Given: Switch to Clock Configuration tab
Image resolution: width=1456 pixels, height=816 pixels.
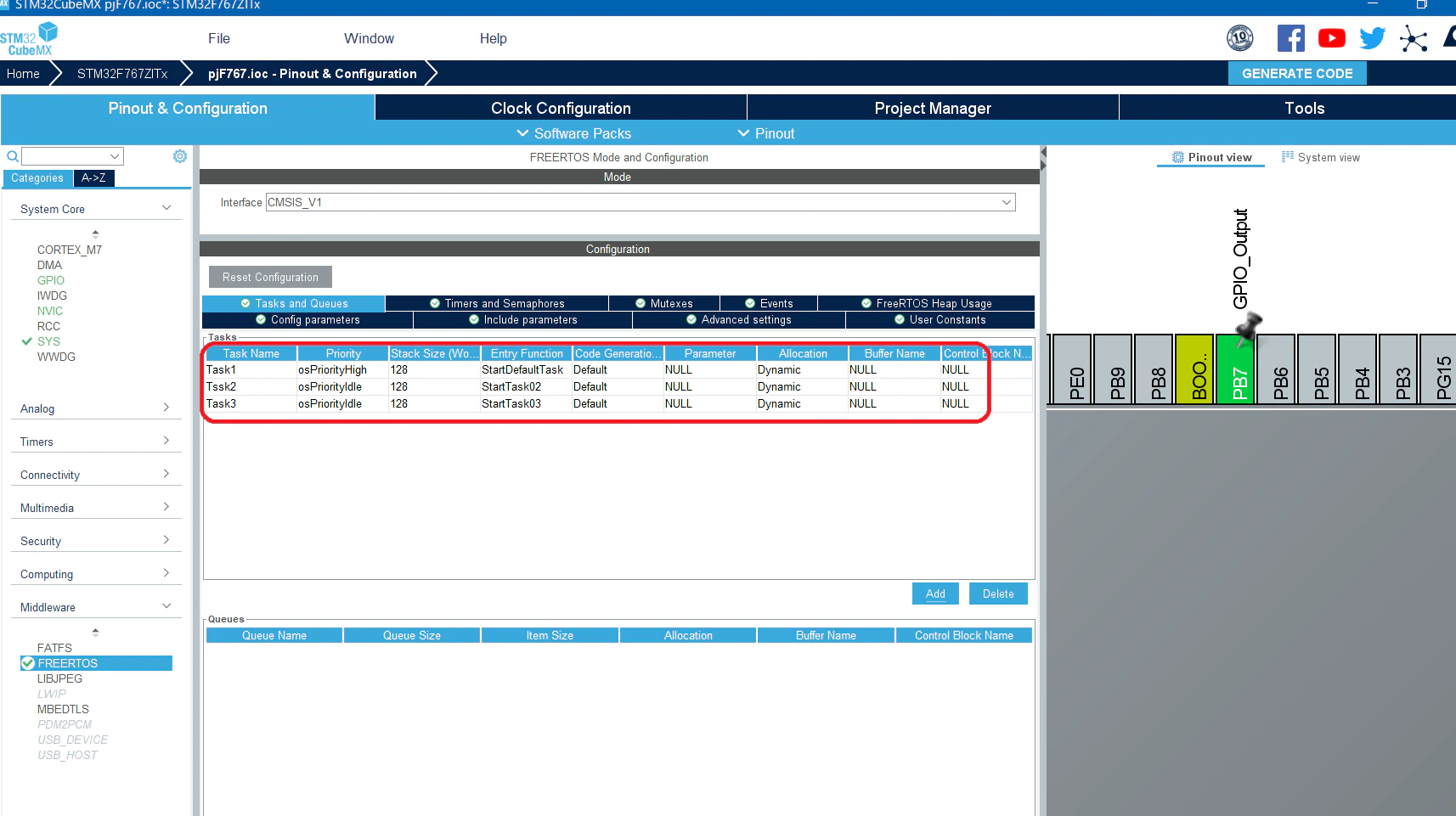Looking at the screenshot, I should 561,108.
